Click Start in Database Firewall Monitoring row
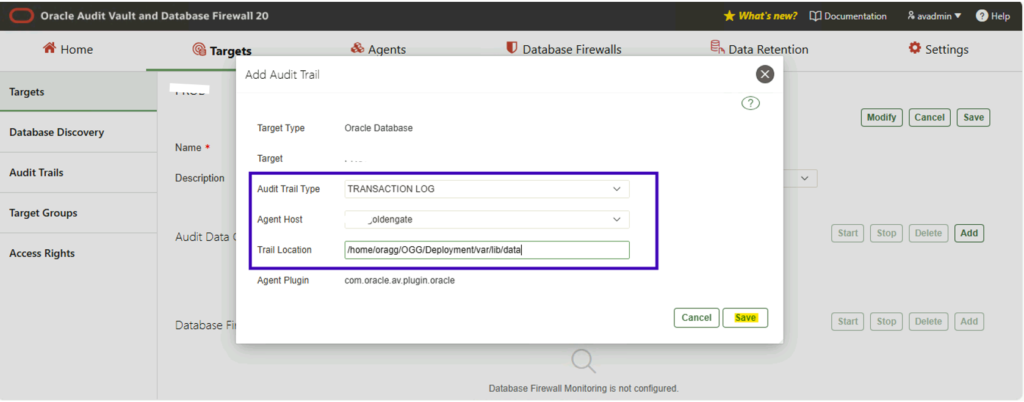 [x=848, y=322]
